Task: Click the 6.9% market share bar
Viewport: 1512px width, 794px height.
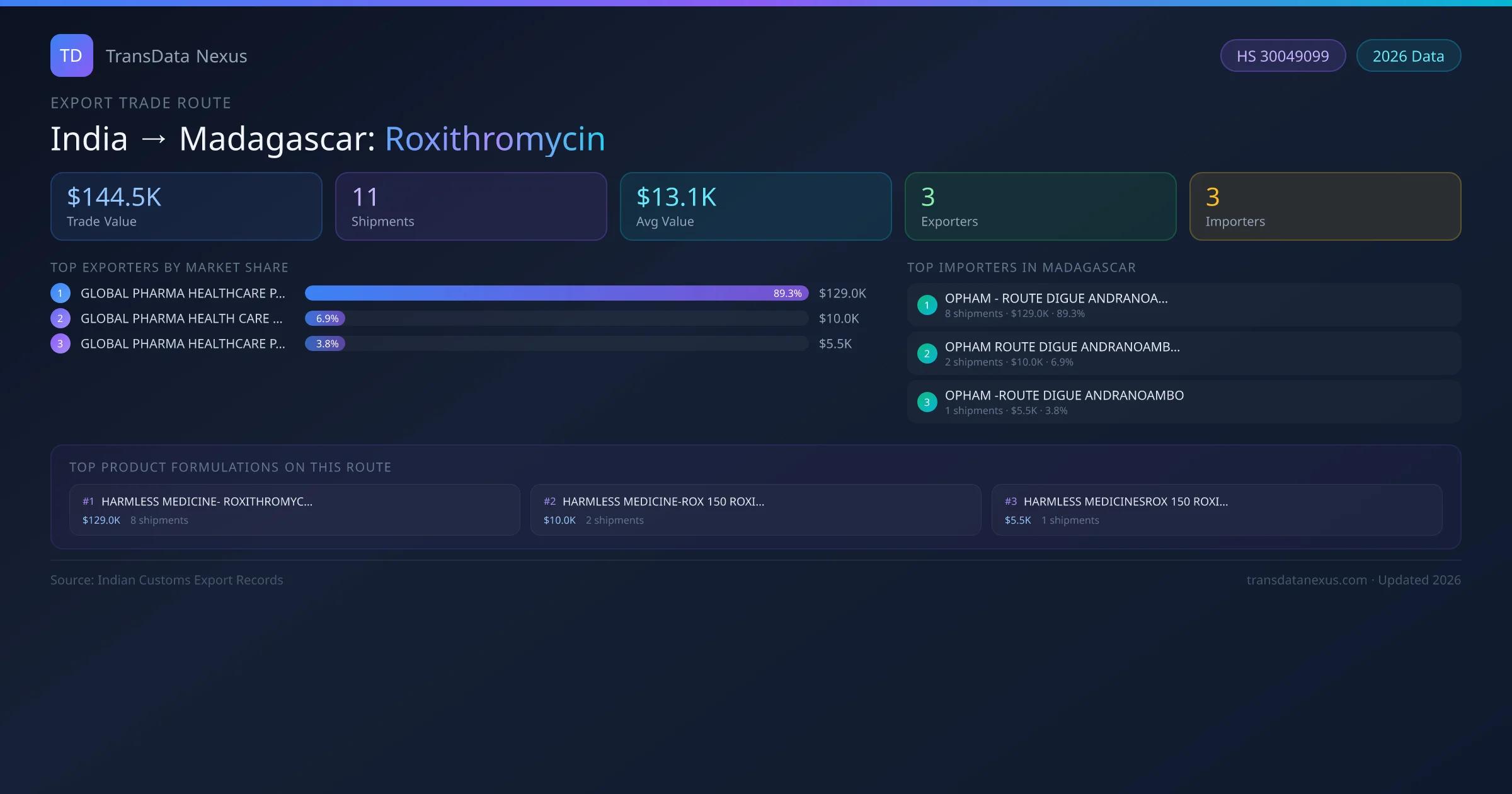Action: pos(325,318)
